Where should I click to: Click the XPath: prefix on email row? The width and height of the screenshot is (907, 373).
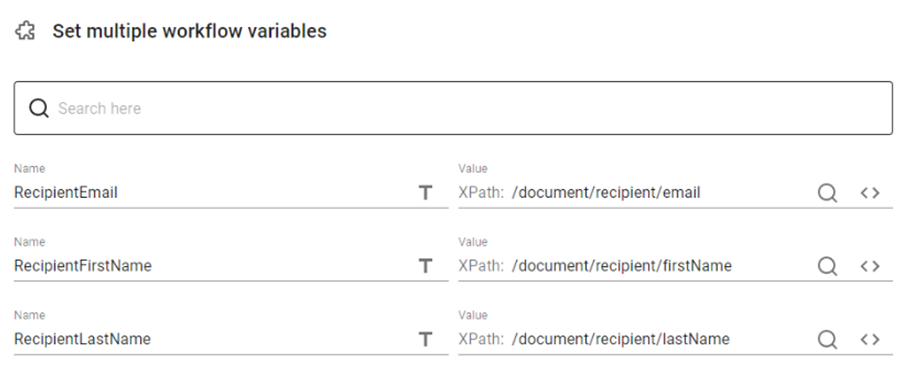(481, 193)
